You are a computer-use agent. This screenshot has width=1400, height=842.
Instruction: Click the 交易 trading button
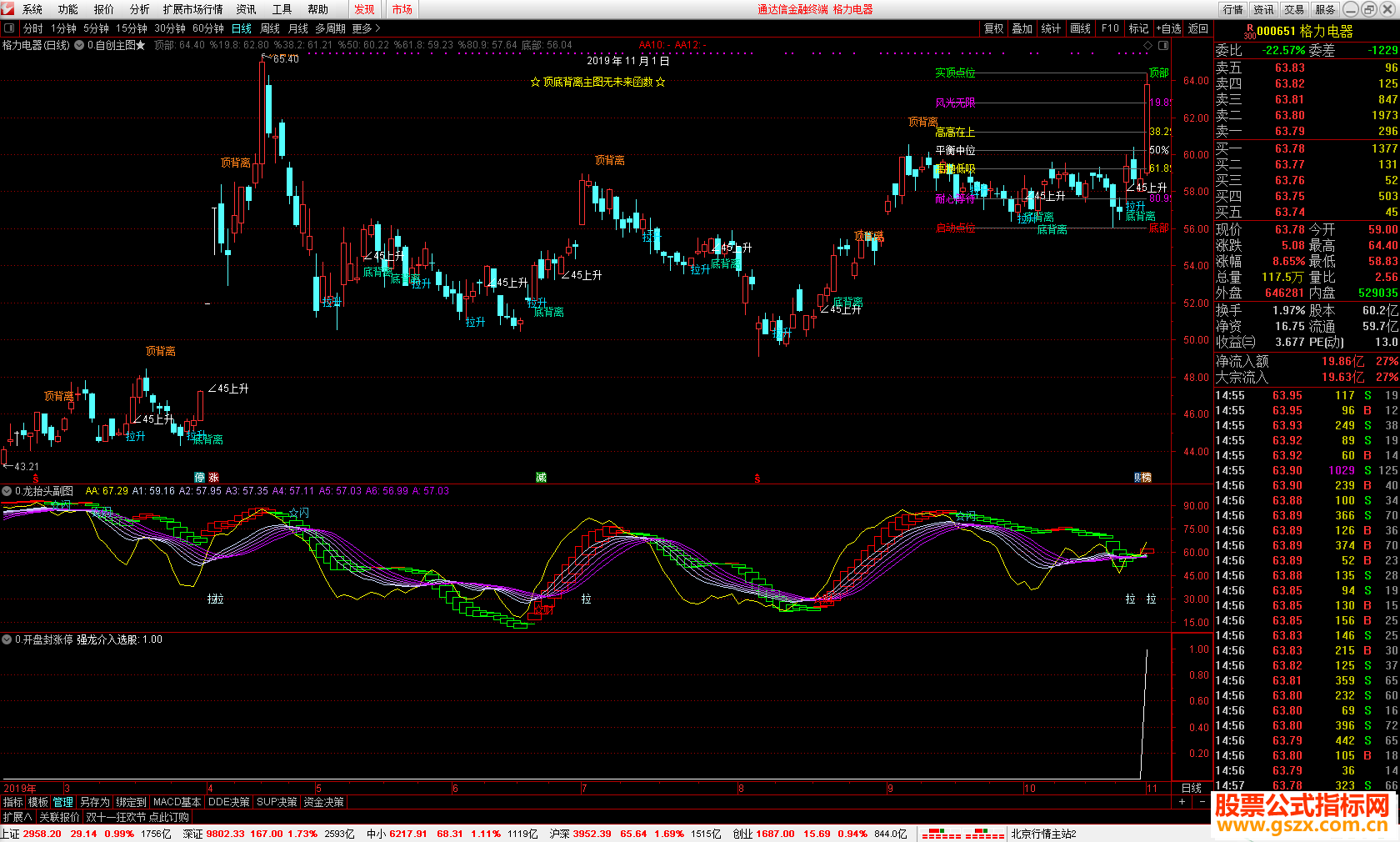tap(1293, 9)
